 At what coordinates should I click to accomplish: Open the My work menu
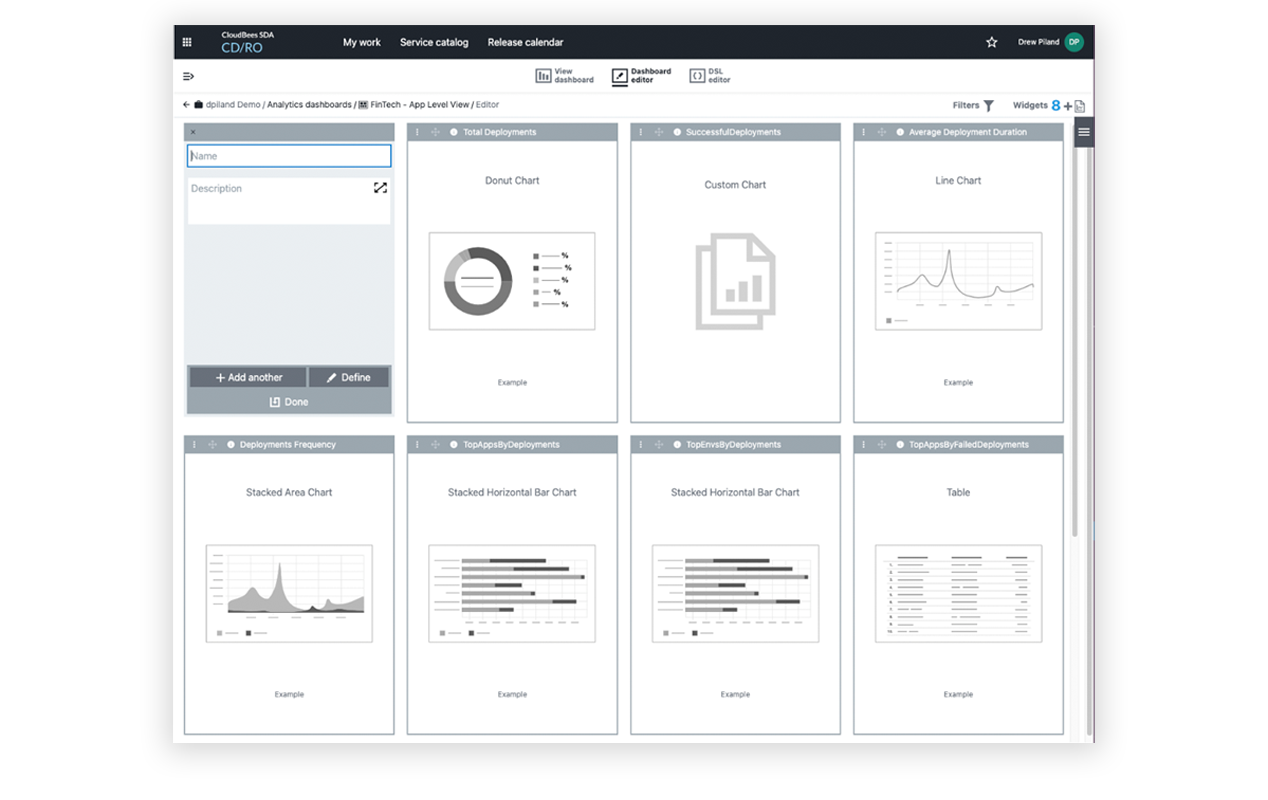click(x=362, y=42)
